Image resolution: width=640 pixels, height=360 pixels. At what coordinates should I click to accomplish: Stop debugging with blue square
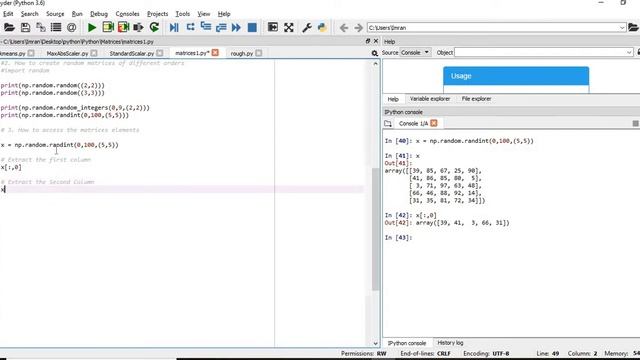click(x=252, y=27)
